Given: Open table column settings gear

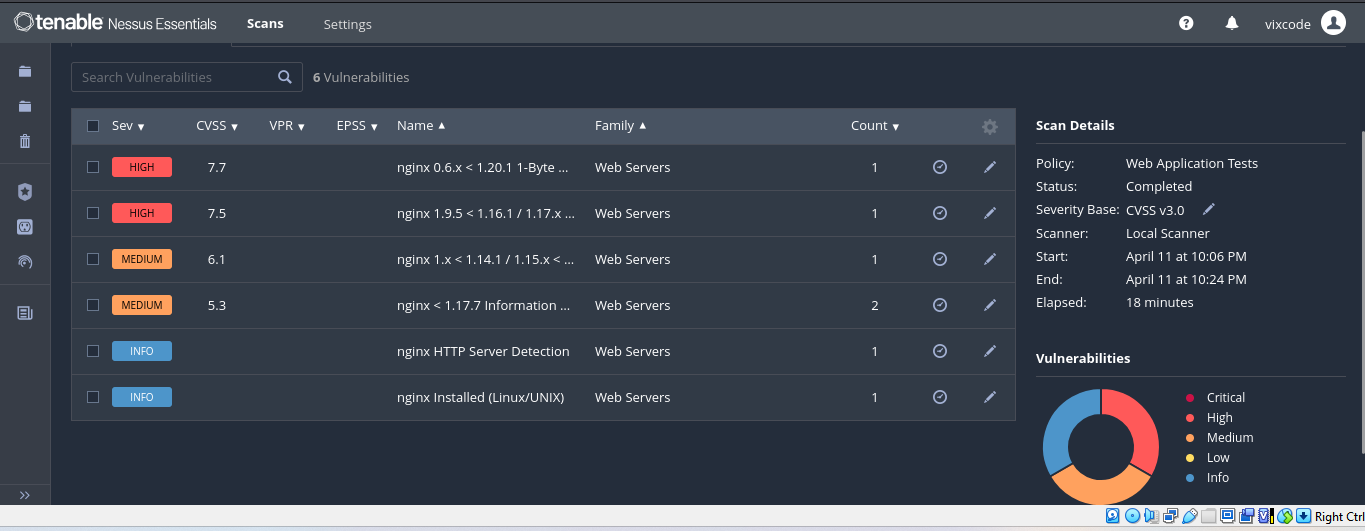Looking at the screenshot, I should click(x=990, y=126).
